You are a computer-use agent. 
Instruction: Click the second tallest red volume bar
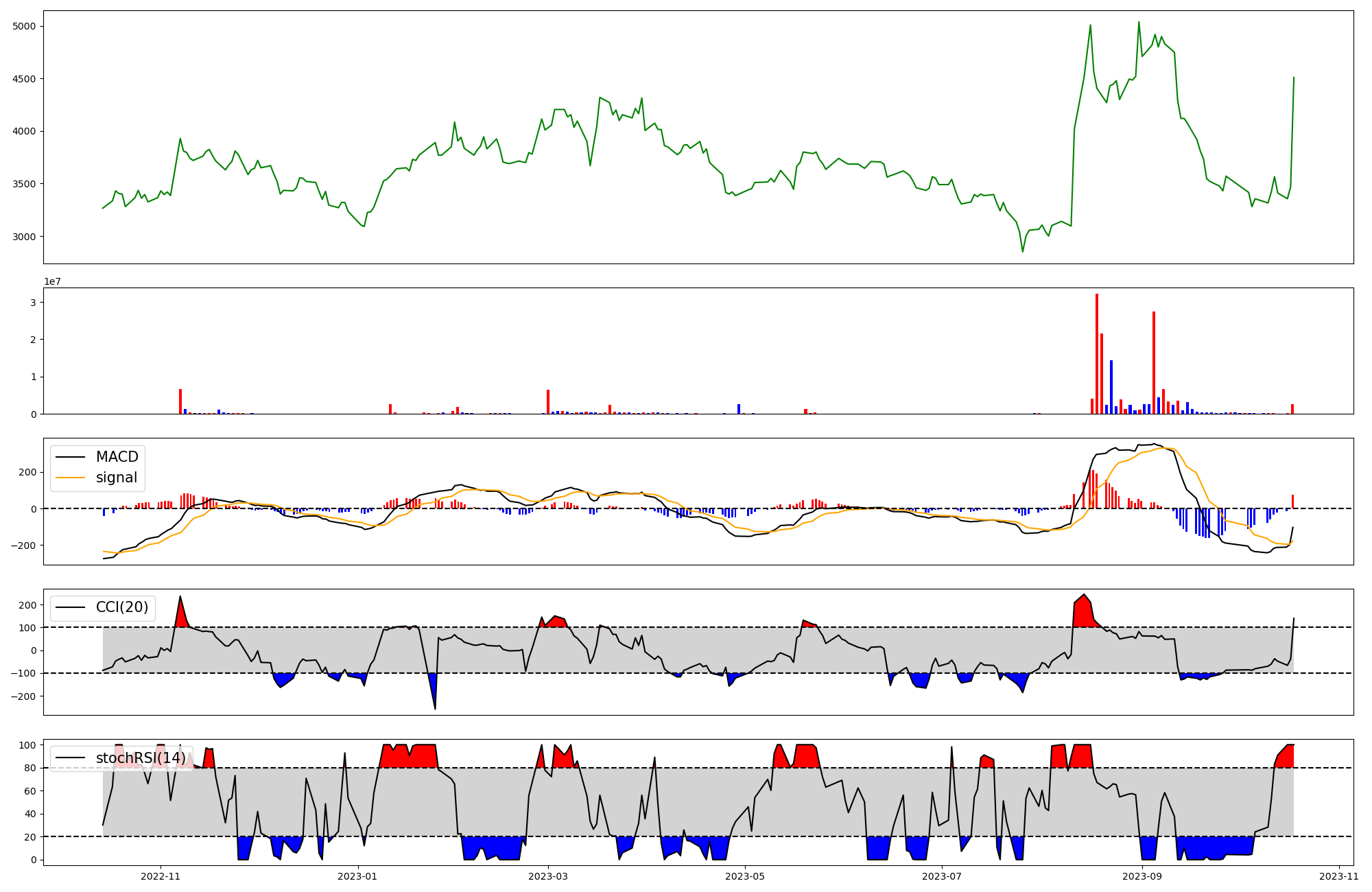pos(1154,362)
